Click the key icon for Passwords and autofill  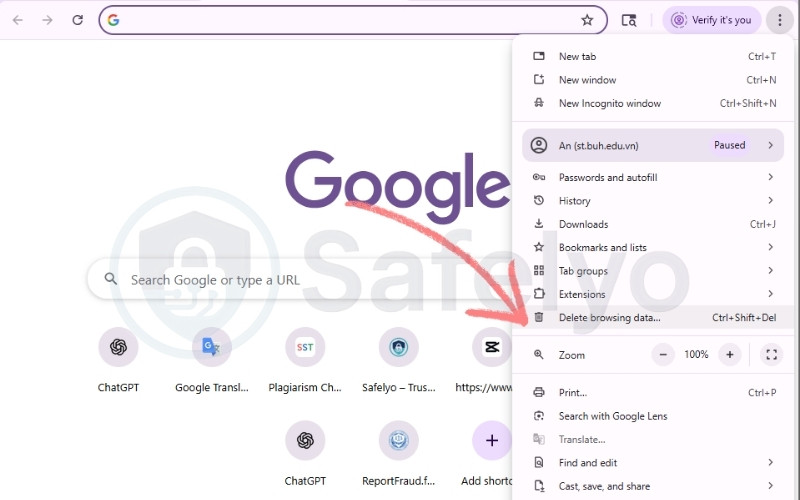[x=539, y=177]
